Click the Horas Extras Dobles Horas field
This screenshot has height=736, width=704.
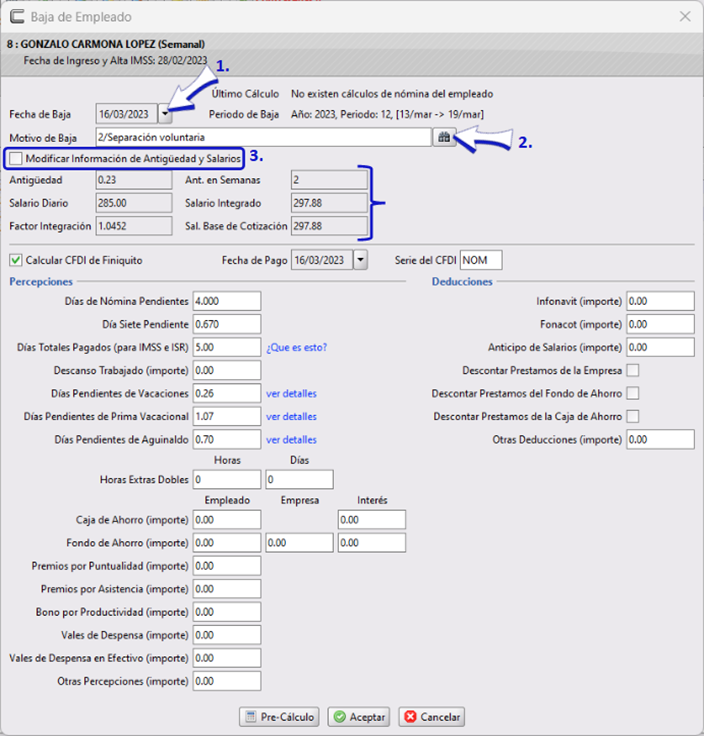pos(227,479)
